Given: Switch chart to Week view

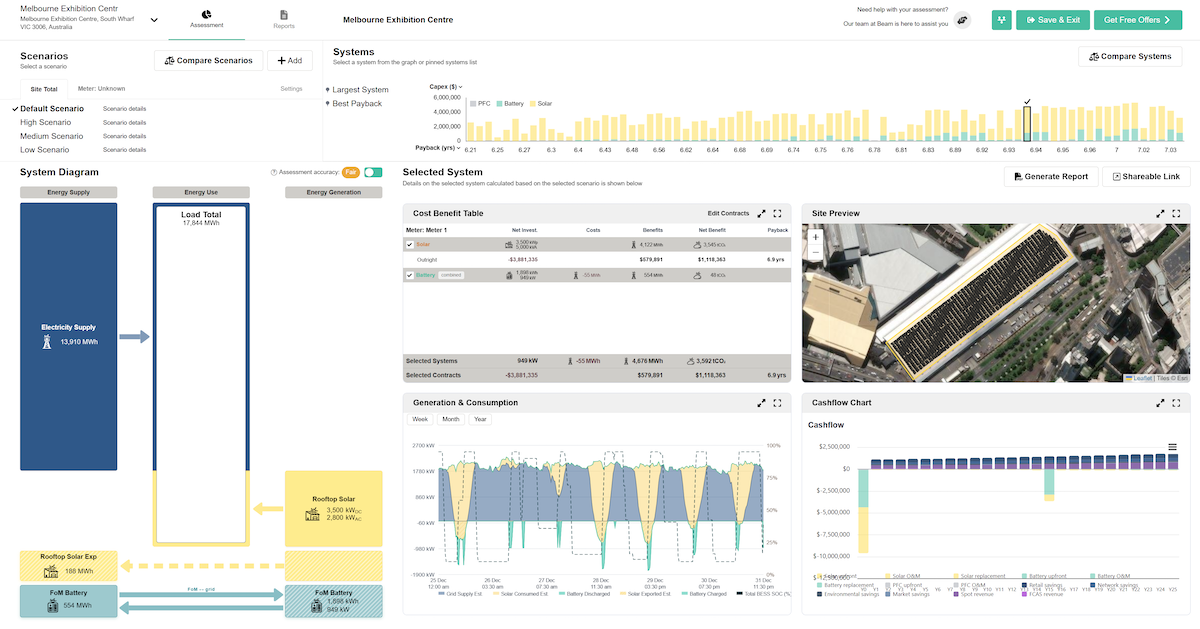Looking at the screenshot, I should tap(420, 420).
